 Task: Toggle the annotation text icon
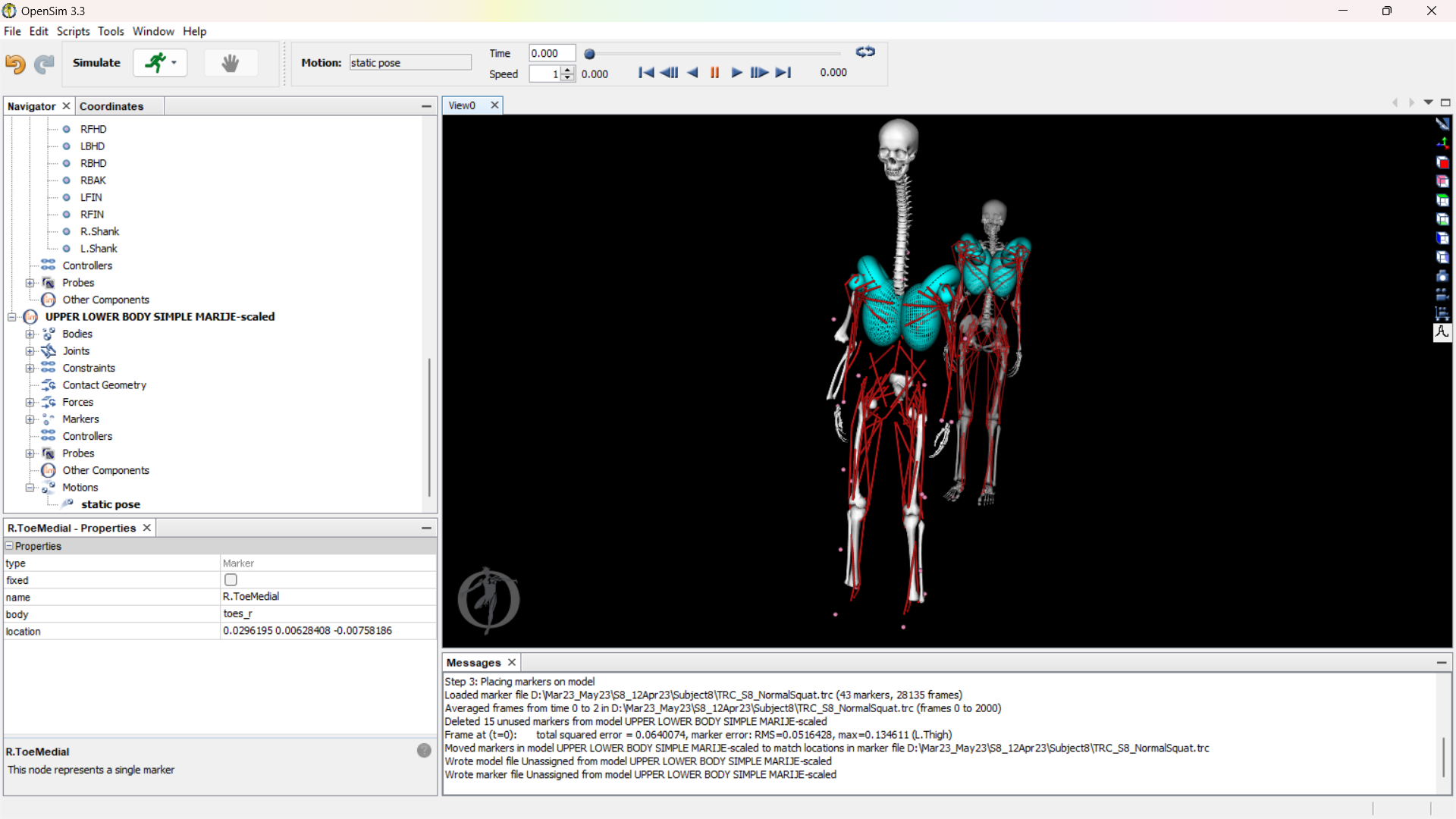pyautogui.click(x=1442, y=332)
